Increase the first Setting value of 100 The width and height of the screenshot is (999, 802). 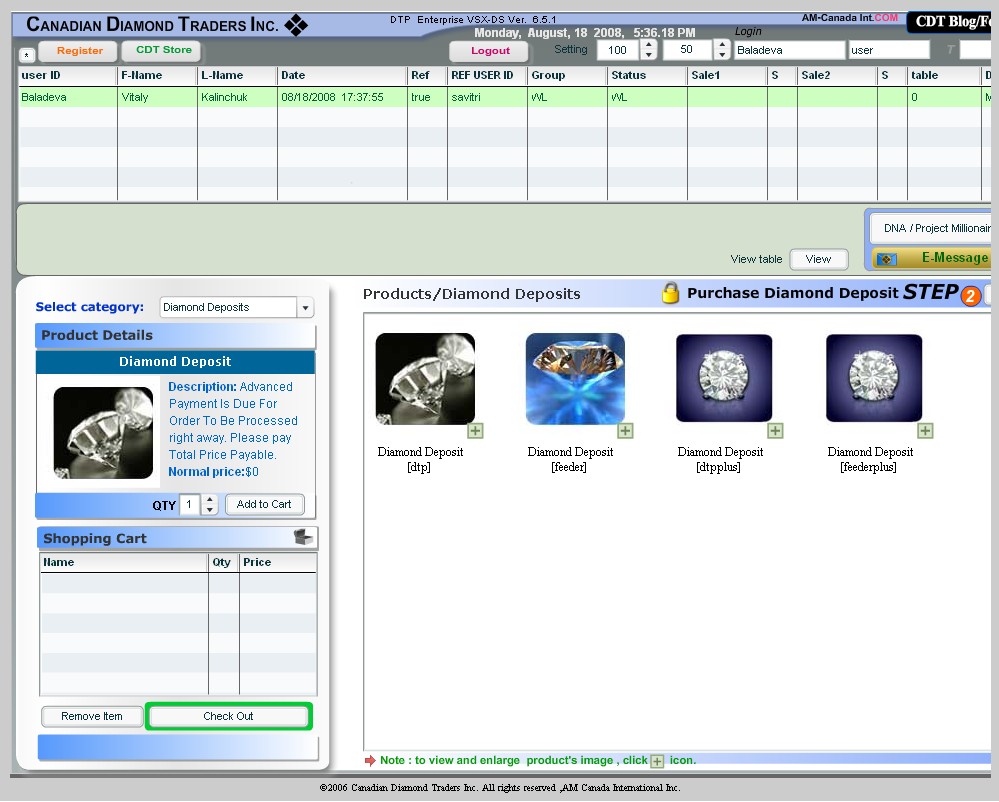(649, 45)
